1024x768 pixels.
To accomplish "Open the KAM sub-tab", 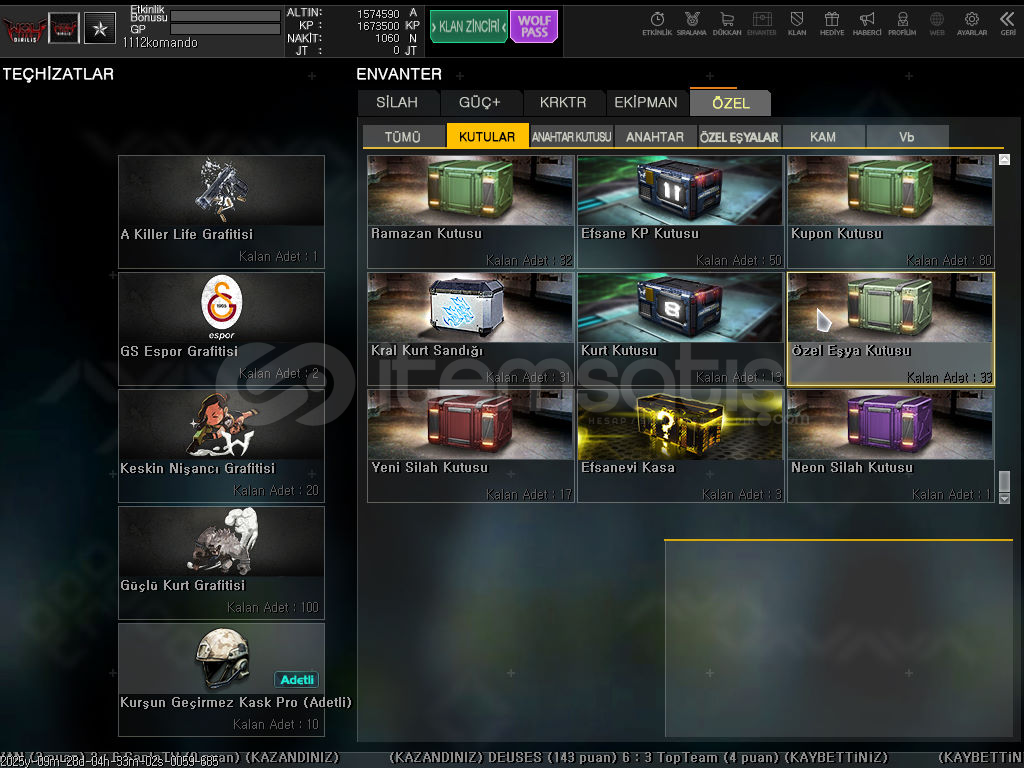I will (823, 136).
